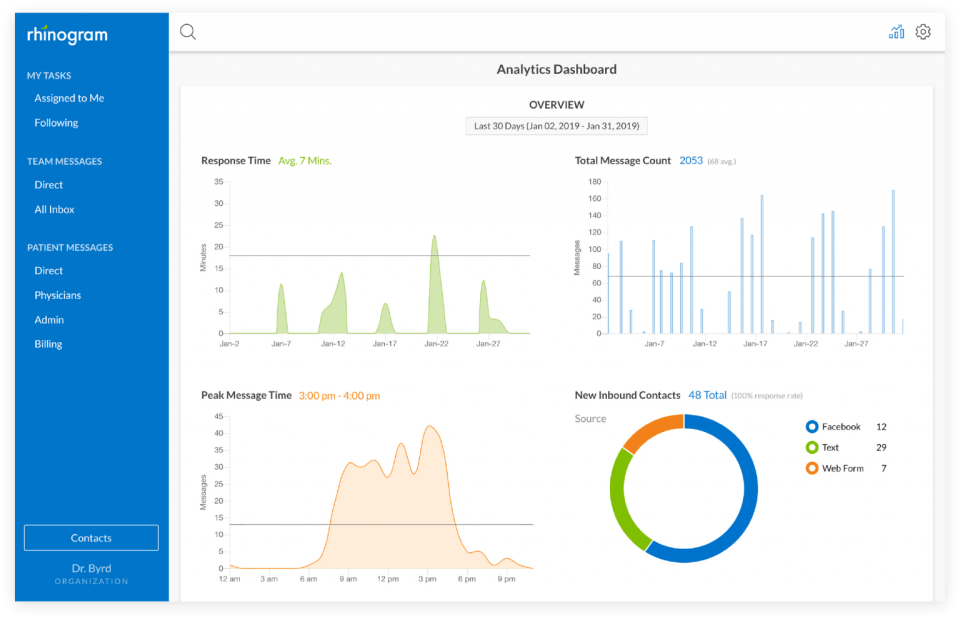
Task: Click the Contacts button
Action: coord(91,538)
